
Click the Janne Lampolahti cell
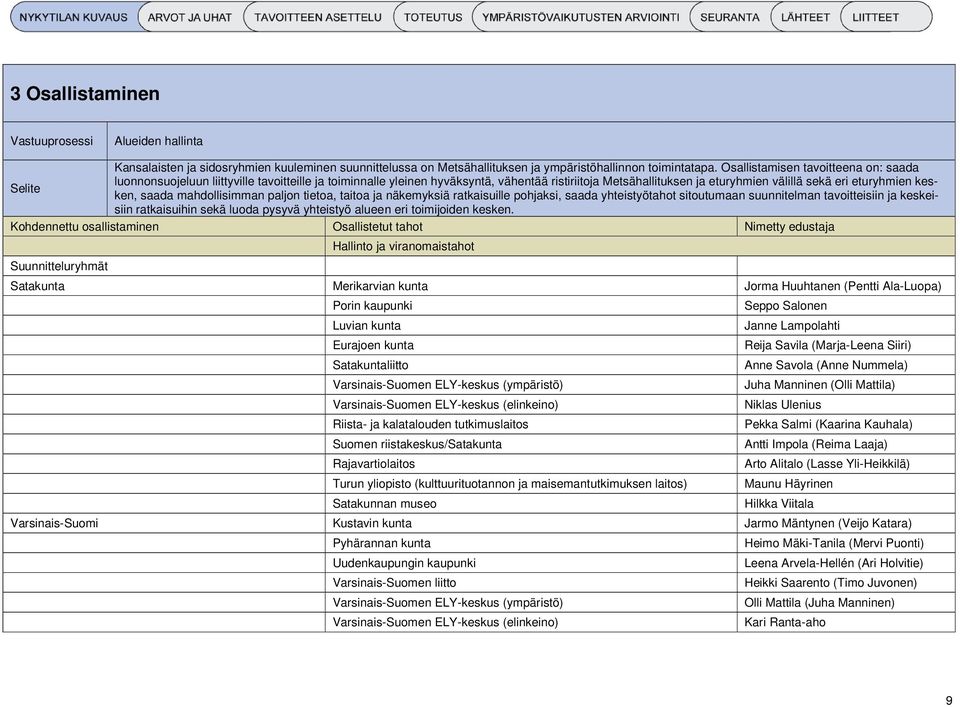tap(846, 326)
